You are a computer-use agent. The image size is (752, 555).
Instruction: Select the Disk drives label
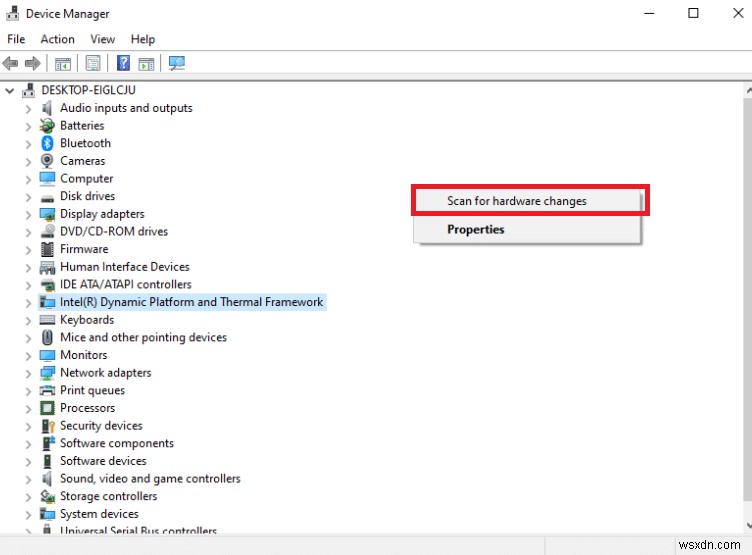pos(87,196)
